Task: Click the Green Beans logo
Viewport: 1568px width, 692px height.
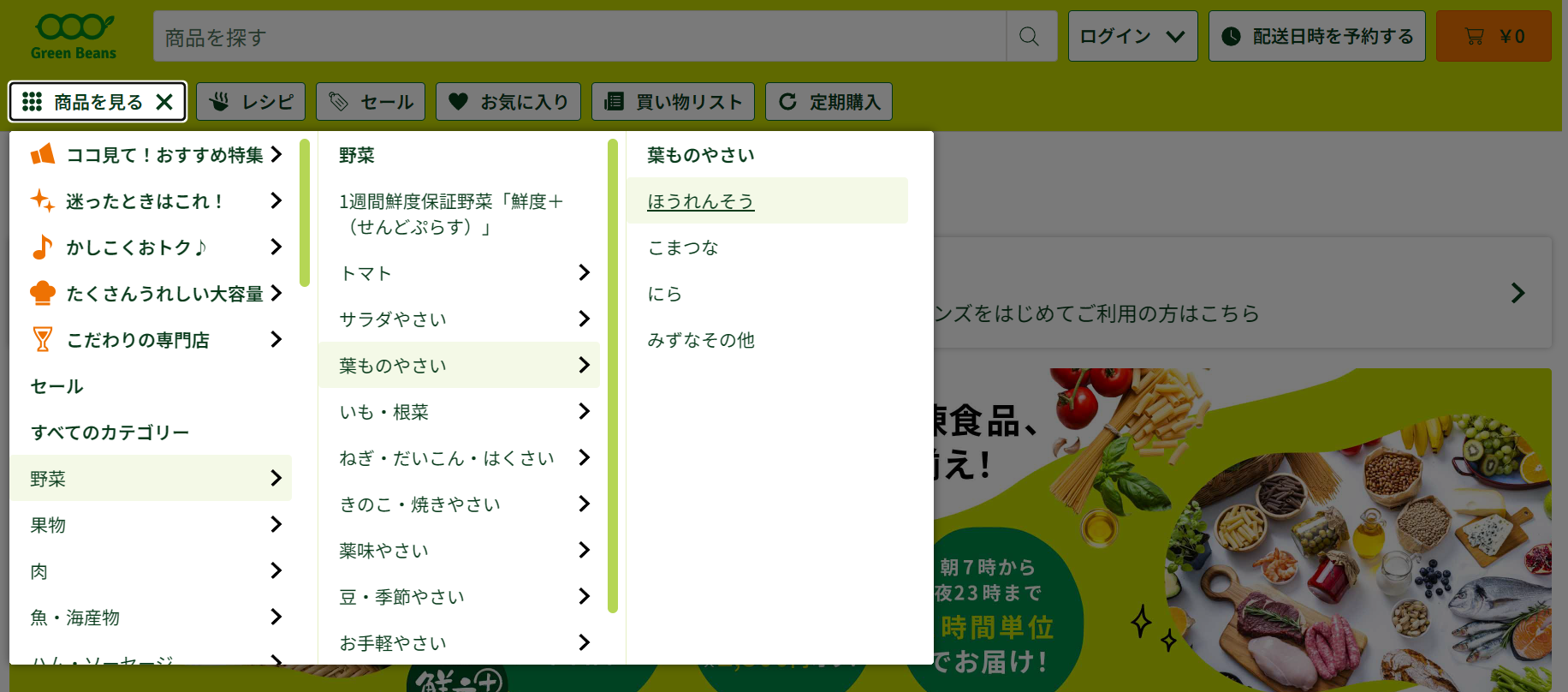Action: [74, 37]
